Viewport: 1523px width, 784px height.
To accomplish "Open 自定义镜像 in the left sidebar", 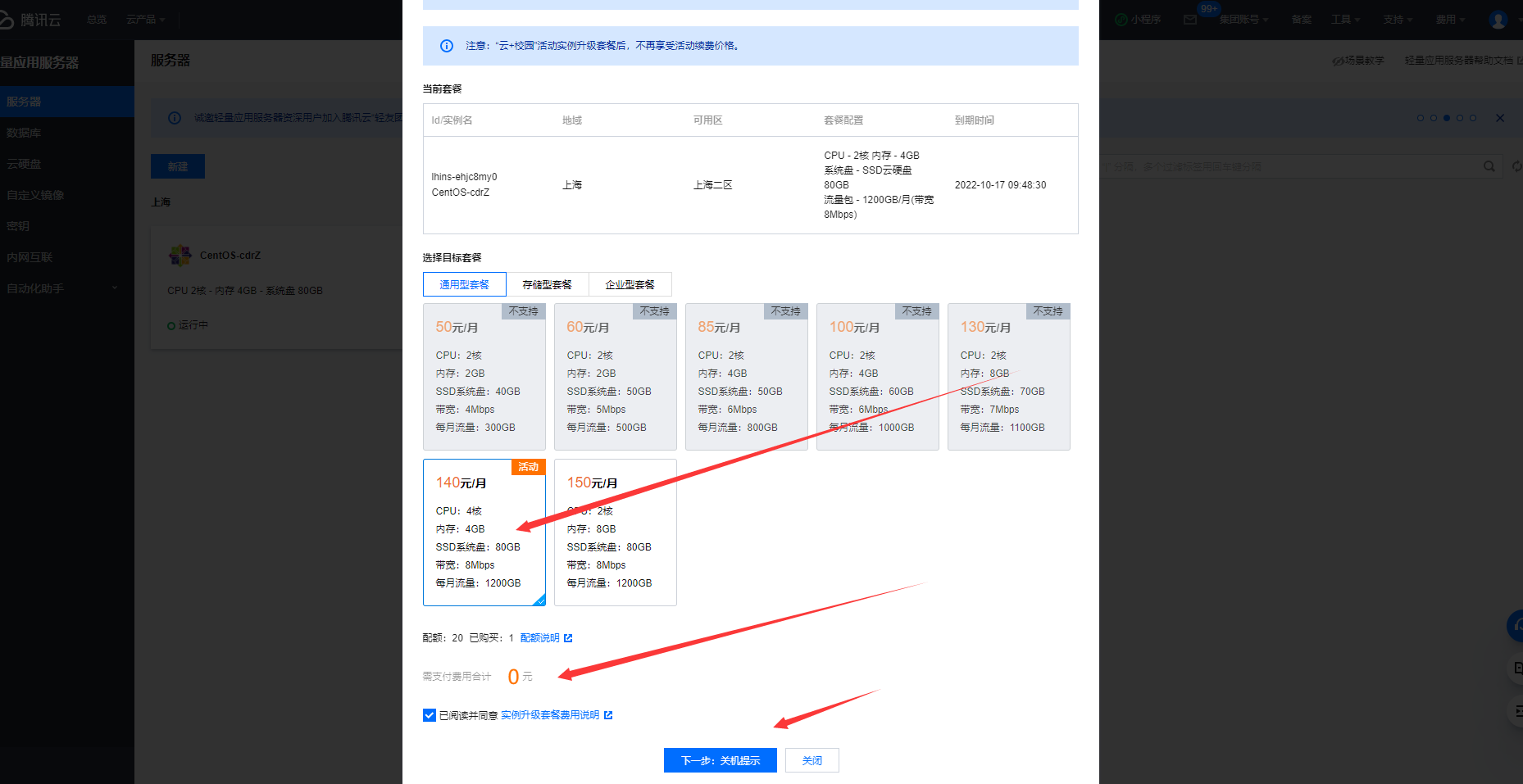I will (x=67, y=195).
